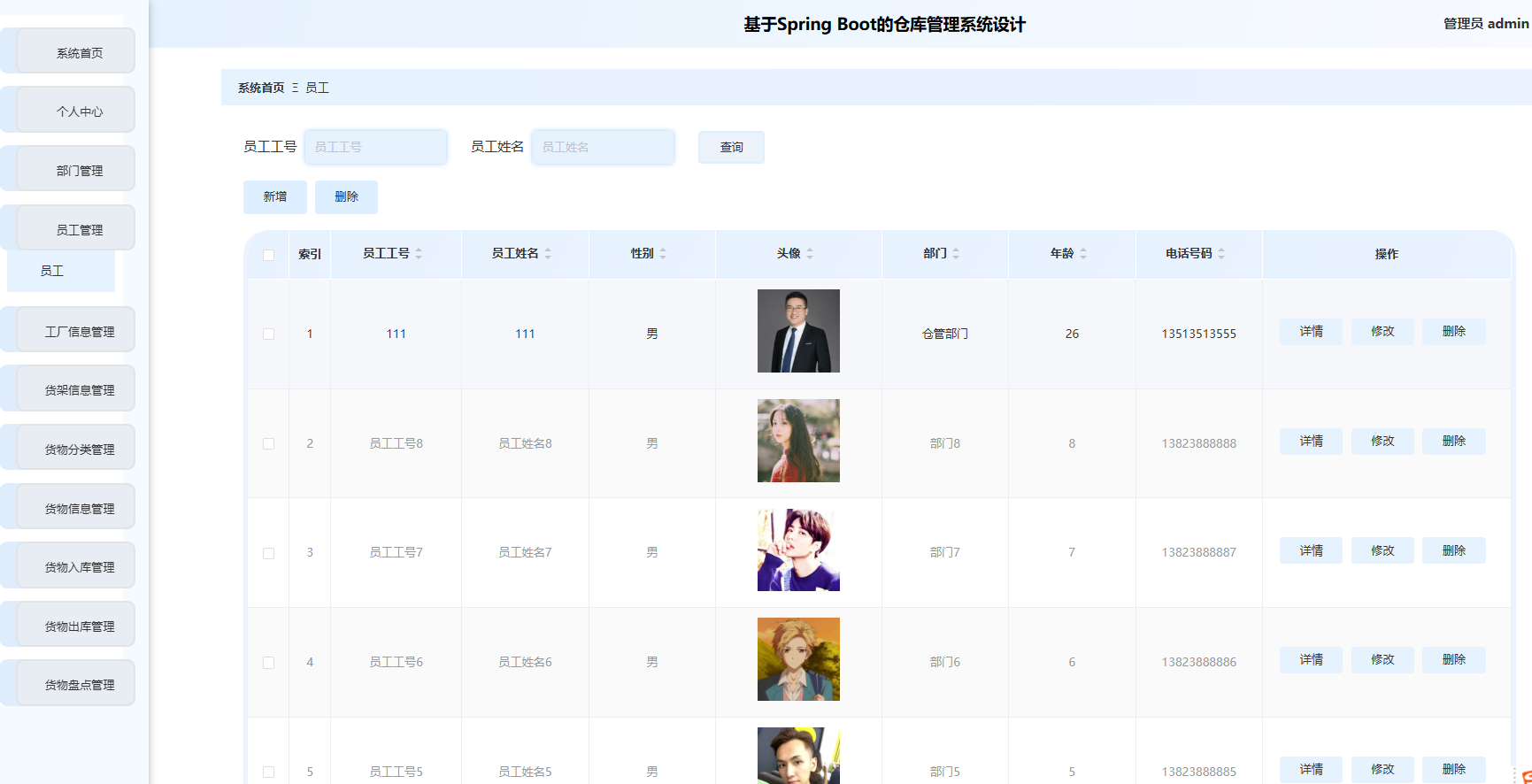Open the avatar photo of 员工姓名6
Screen dimensions: 1532x784
(x=798, y=659)
